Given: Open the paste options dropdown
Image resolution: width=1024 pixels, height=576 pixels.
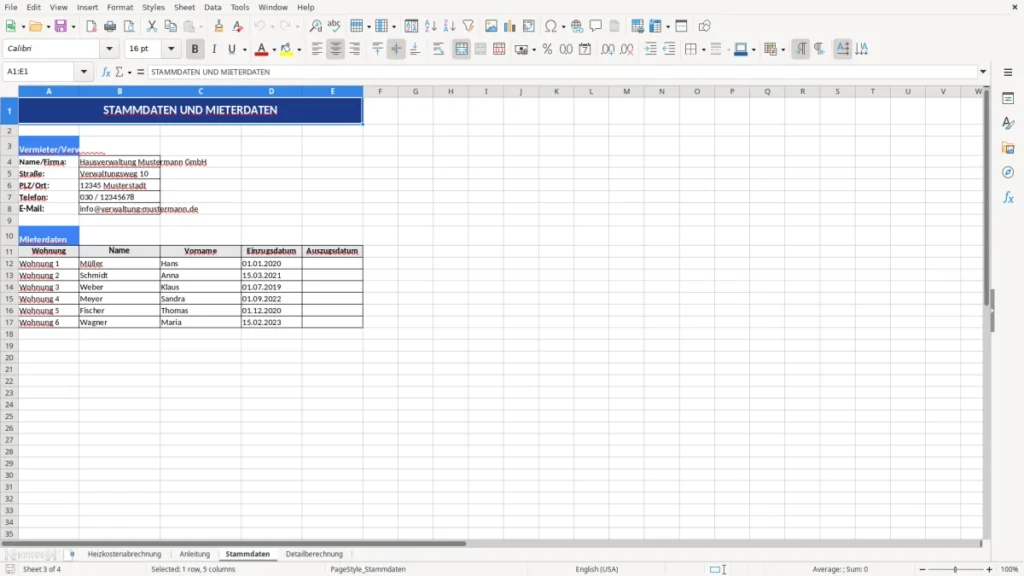Looking at the screenshot, I should [x=200, y=26].
